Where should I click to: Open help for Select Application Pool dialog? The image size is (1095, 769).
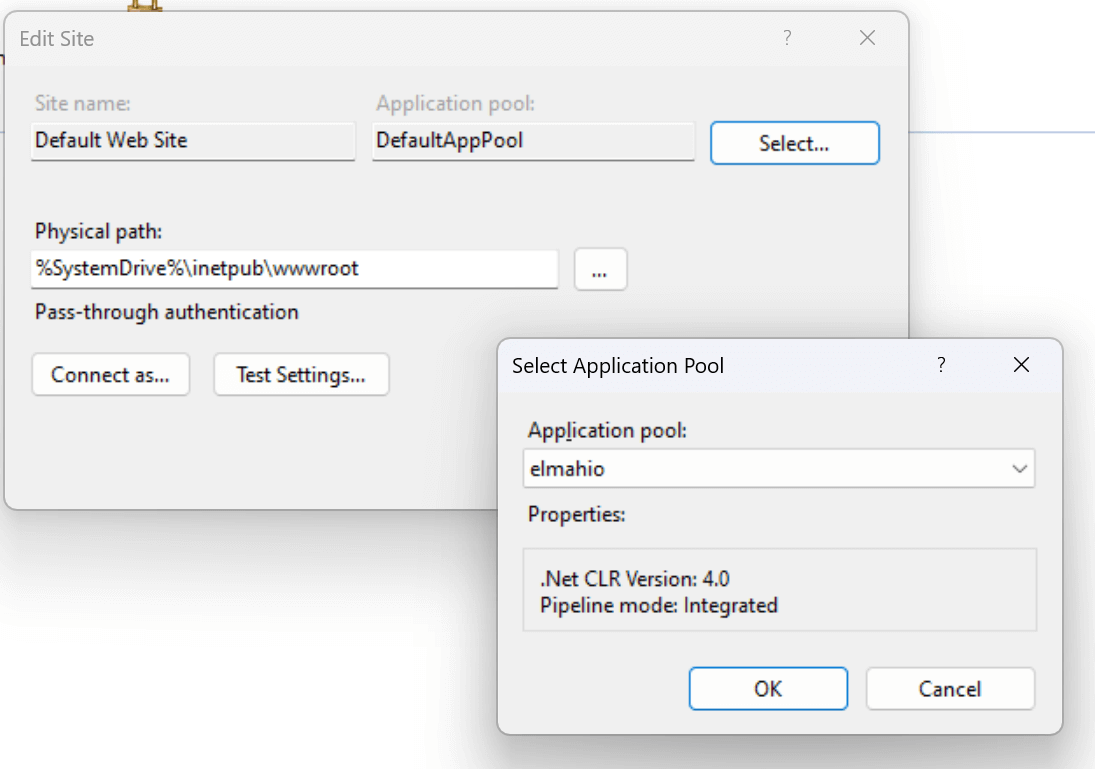tap(941, 365)
